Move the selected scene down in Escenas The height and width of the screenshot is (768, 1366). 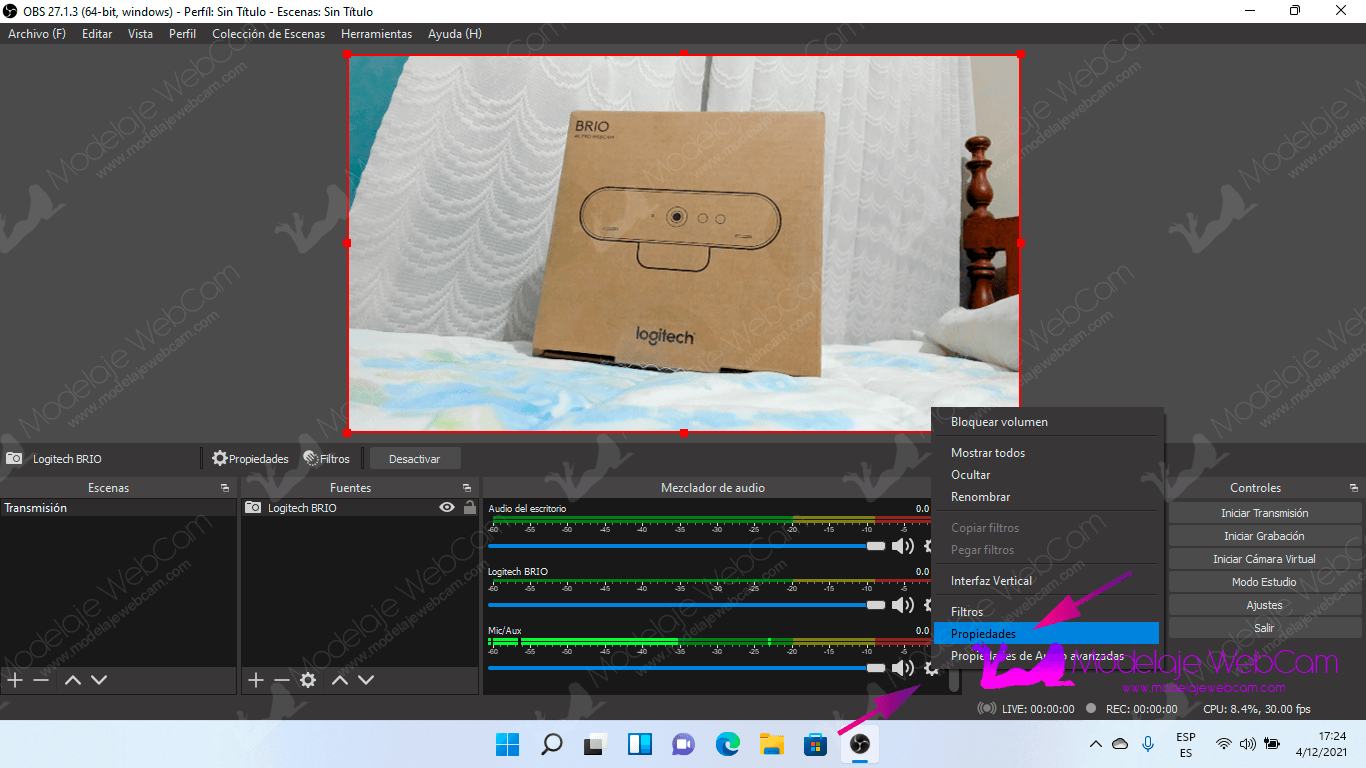pyautogui.click(x=99, y=680)
